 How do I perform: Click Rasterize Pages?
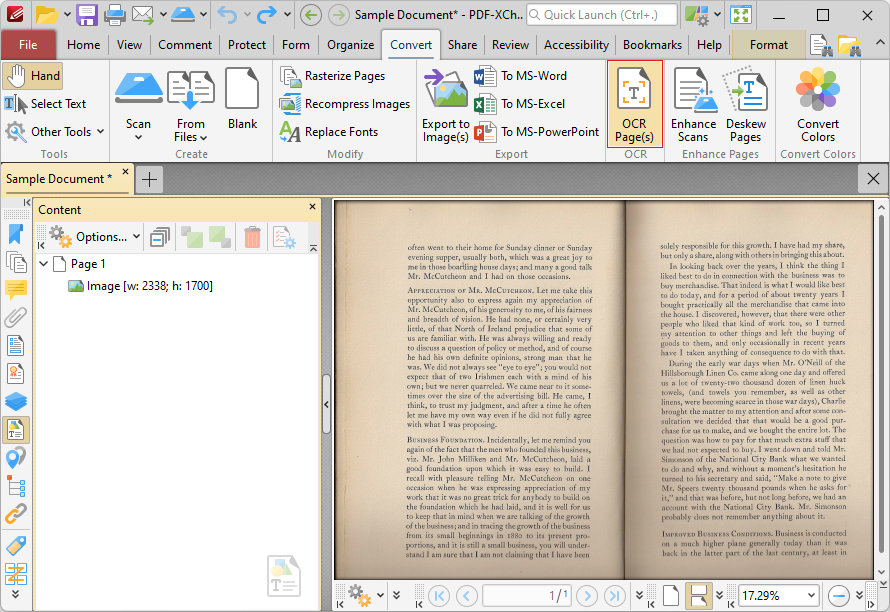tap(333, 76)
